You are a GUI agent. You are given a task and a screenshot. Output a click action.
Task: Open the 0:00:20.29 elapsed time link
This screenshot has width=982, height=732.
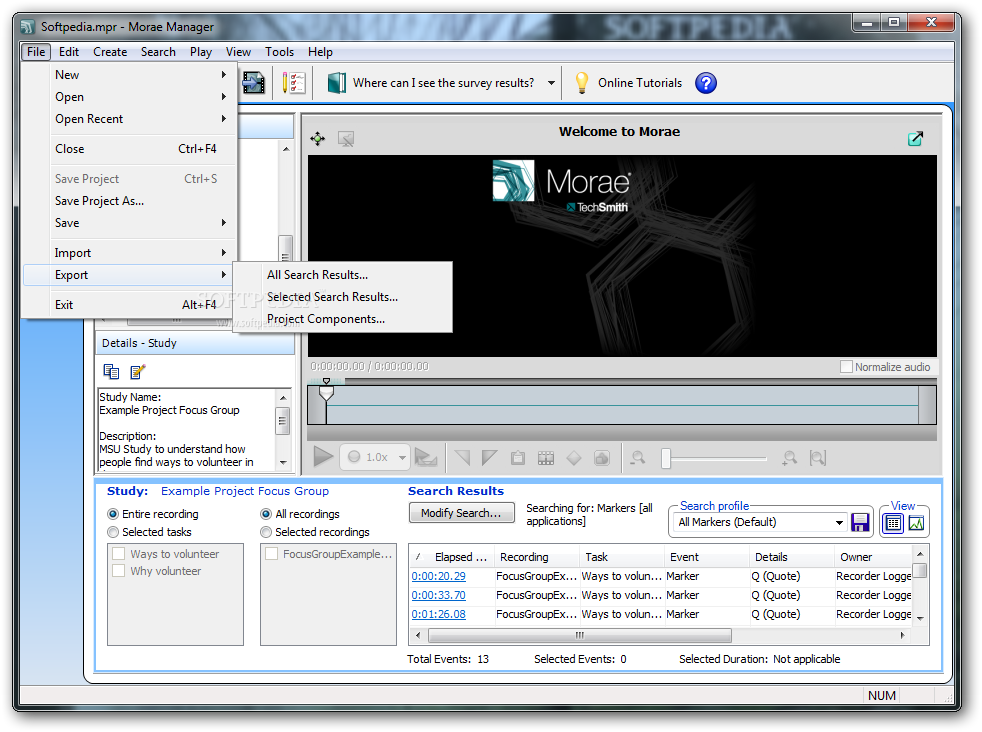pyautogui.click(x=438, y=576)
